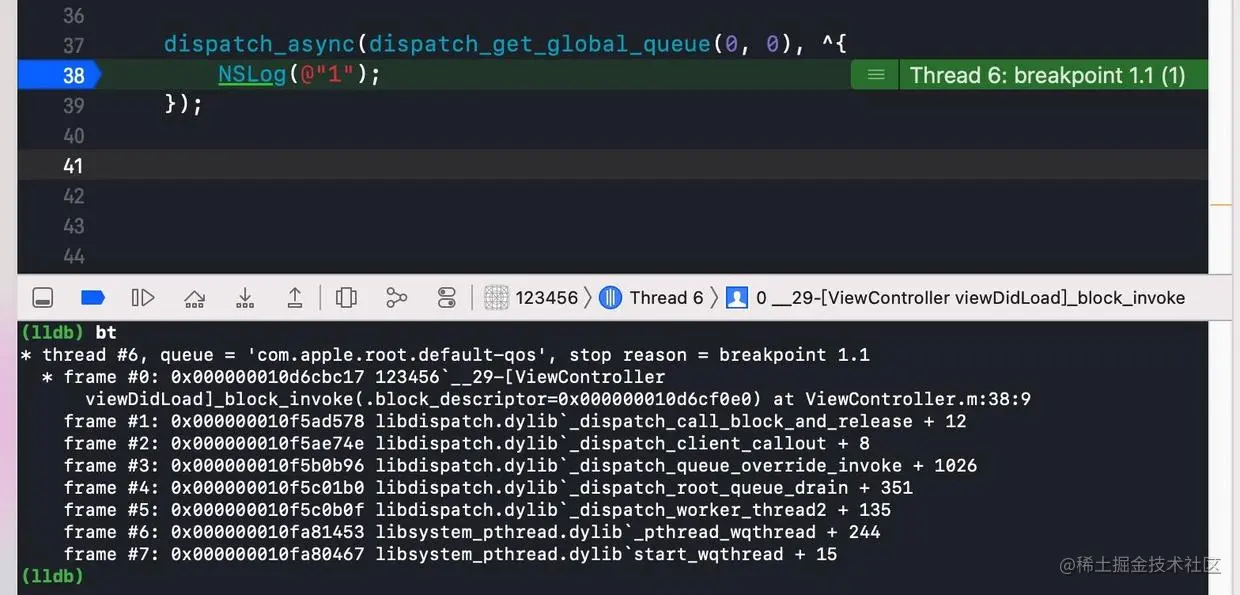1240x595 pixels.
Task: Click the closing }); on line 39
Action: click(x=184, y=105)
